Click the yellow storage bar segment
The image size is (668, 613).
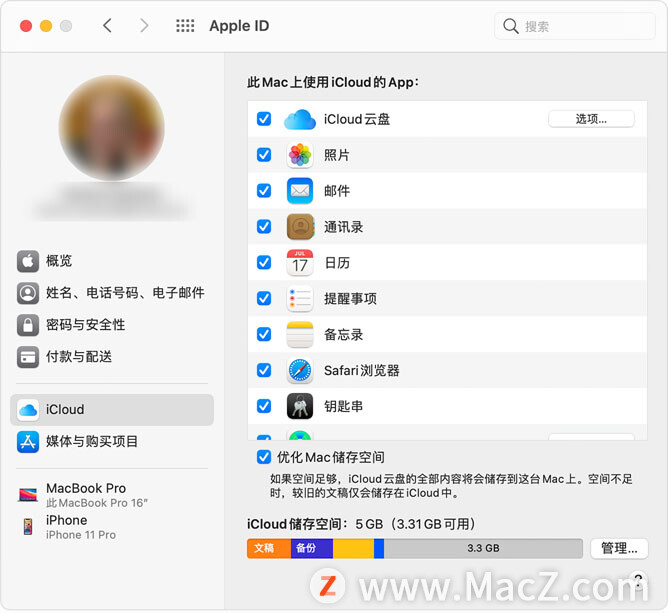point(353,548)
